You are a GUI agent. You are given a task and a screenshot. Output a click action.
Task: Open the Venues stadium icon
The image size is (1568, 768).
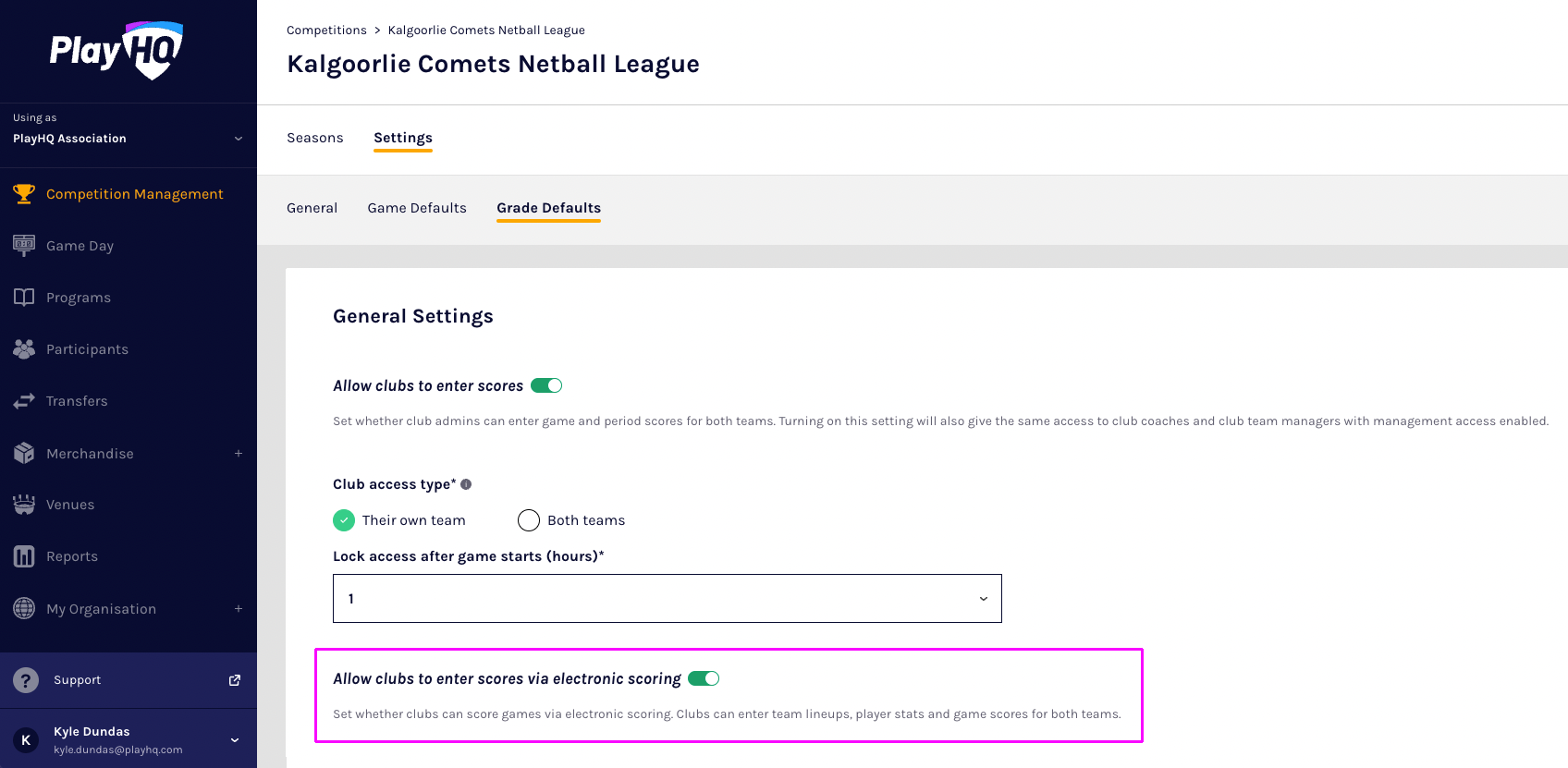pyautogui.click(x=24, y=505)
